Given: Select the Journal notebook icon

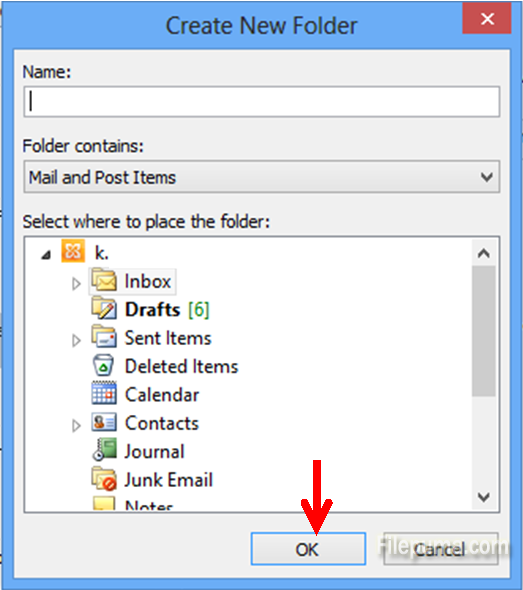Looking at the screenshot, I should [104, 450].
